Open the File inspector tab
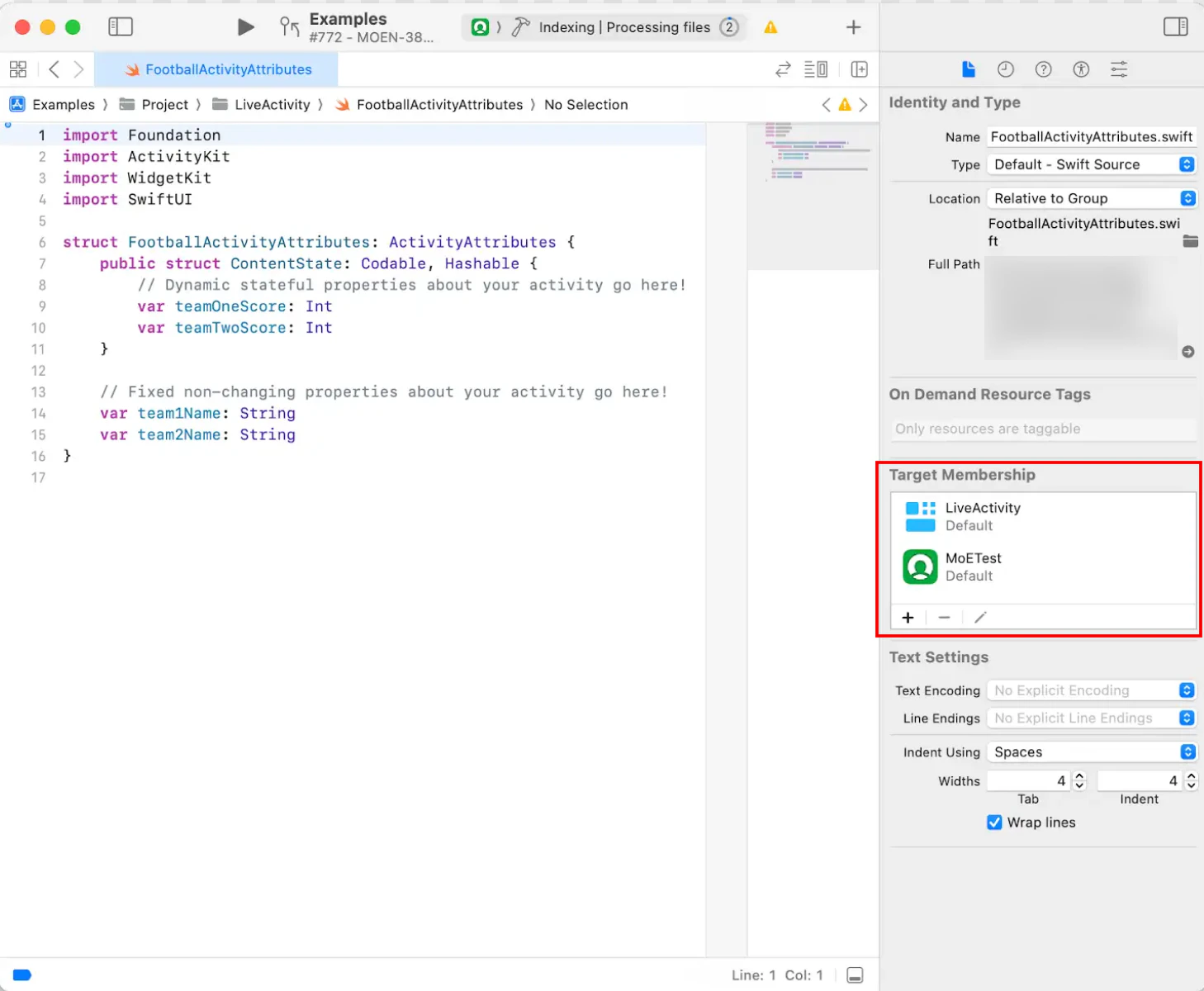This screenshot has width=1204, height=991. (x=968, y=69)
